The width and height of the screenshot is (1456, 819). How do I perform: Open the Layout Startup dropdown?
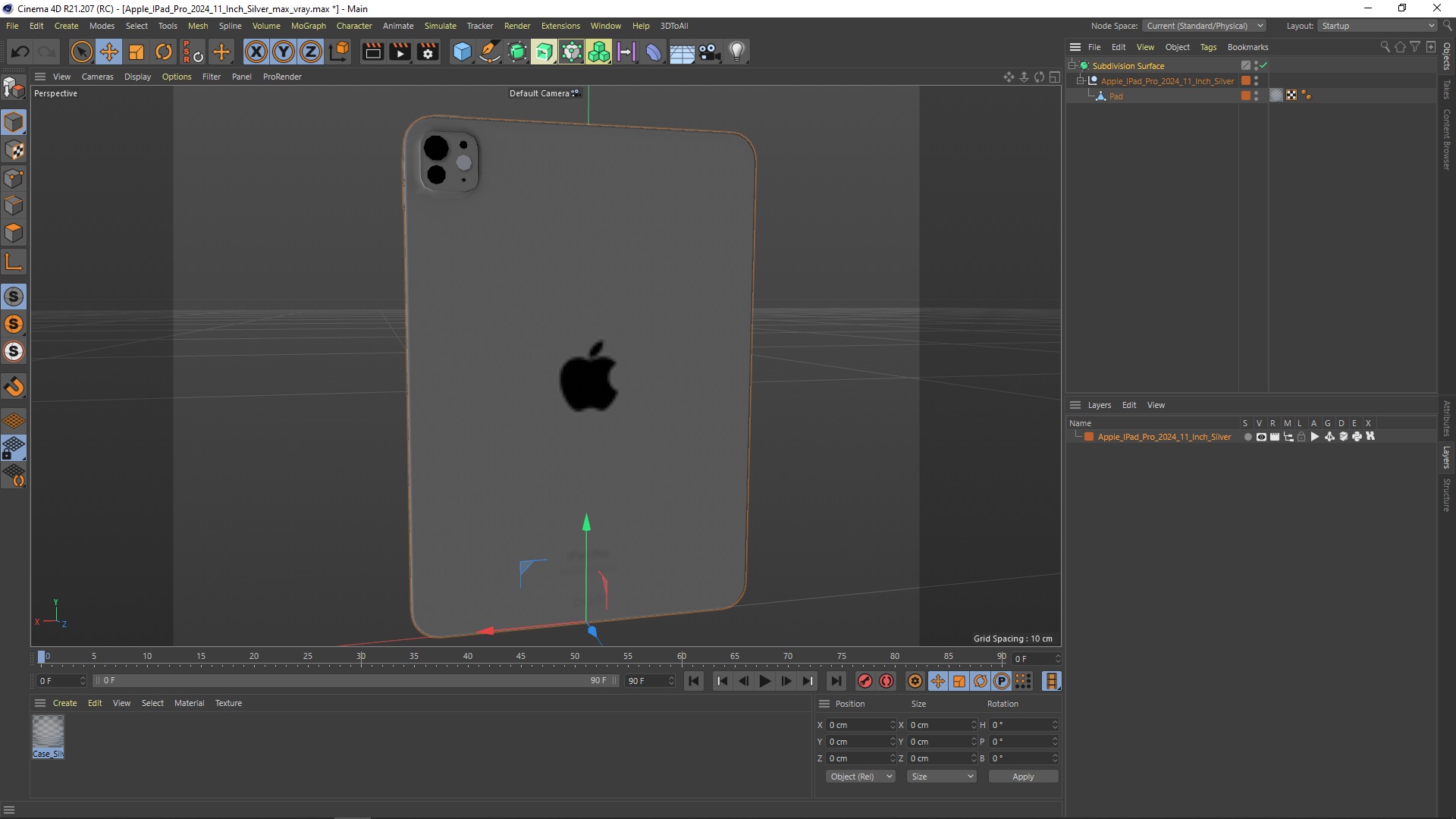(1377, 26)
